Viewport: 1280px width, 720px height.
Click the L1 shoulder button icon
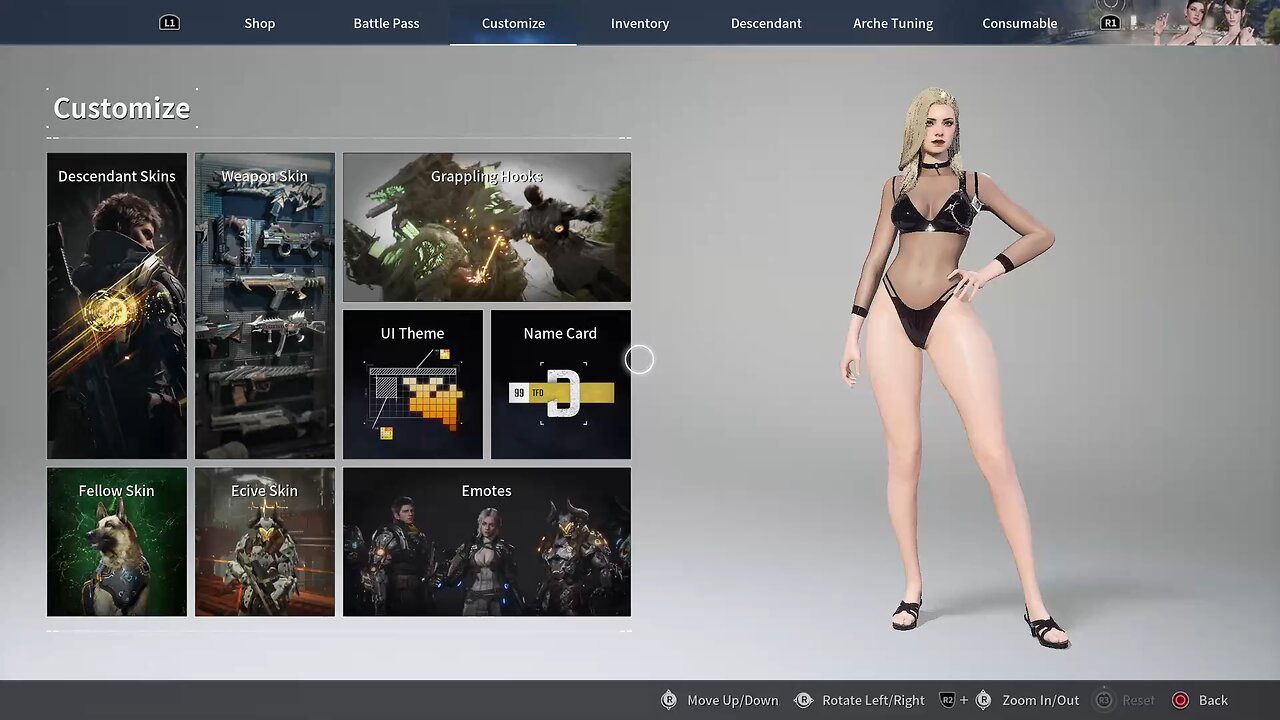click(170, 22)
